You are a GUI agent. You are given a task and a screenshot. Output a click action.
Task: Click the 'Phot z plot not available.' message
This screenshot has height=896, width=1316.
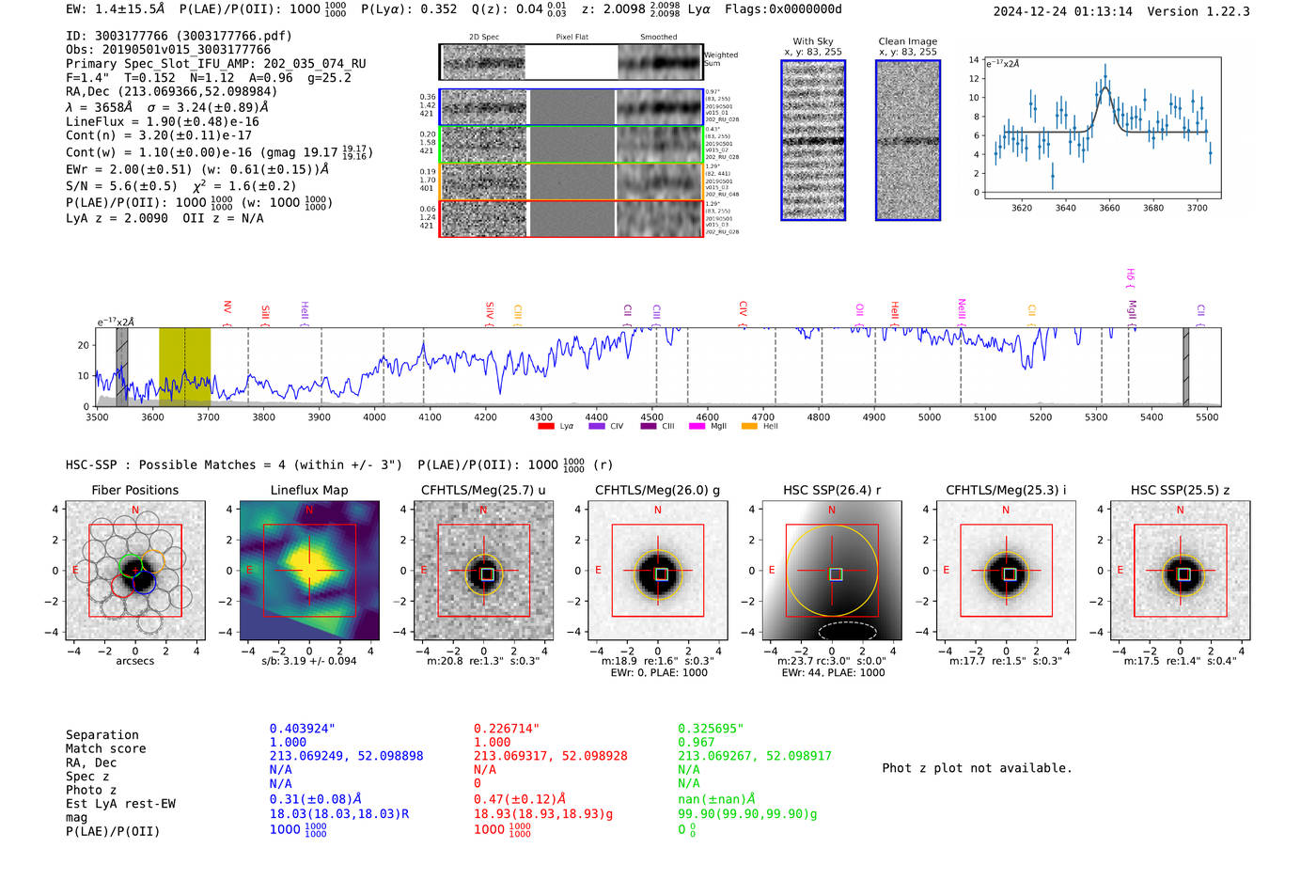pos(977,768)
